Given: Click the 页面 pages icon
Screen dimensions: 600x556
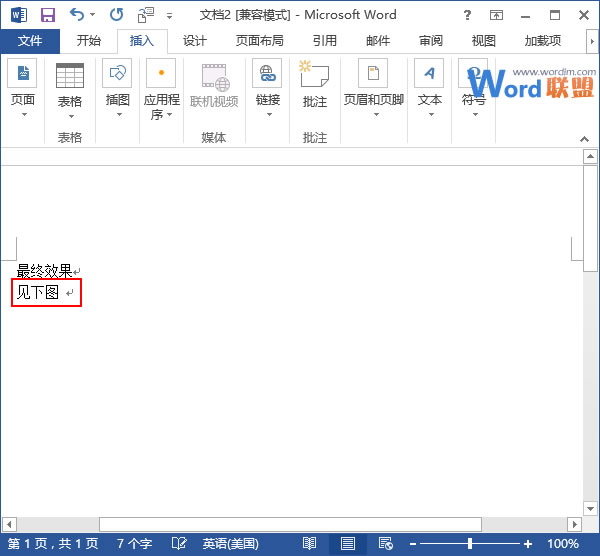Looking at the screenshot, I should pyautogui.click(x=22, y=73).
